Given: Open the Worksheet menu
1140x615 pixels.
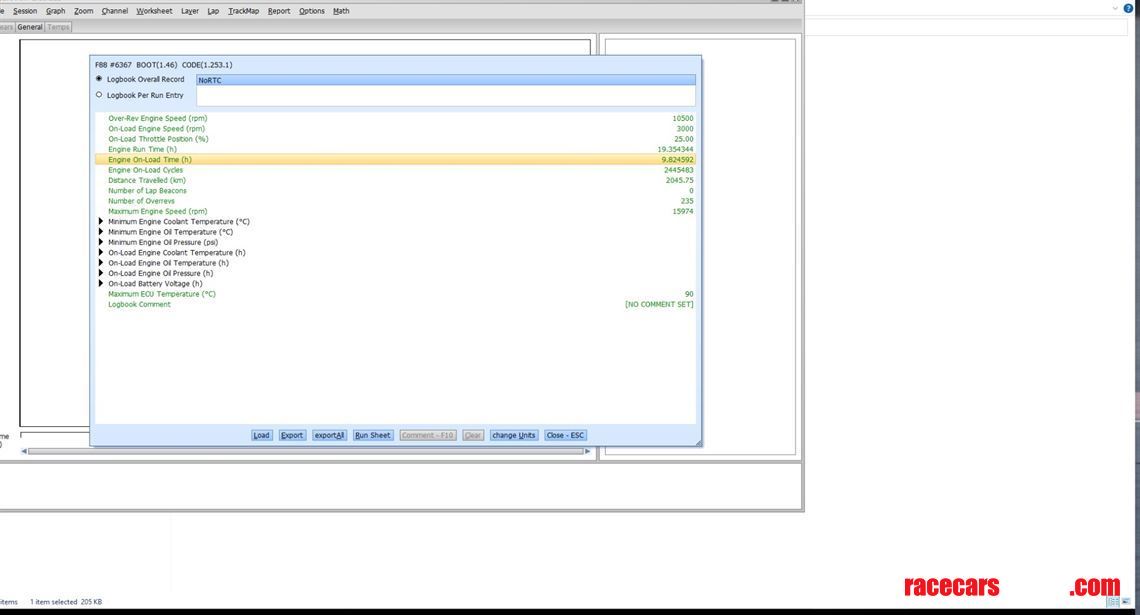Looking at the screenshot, I should click(x=154, y=11).
